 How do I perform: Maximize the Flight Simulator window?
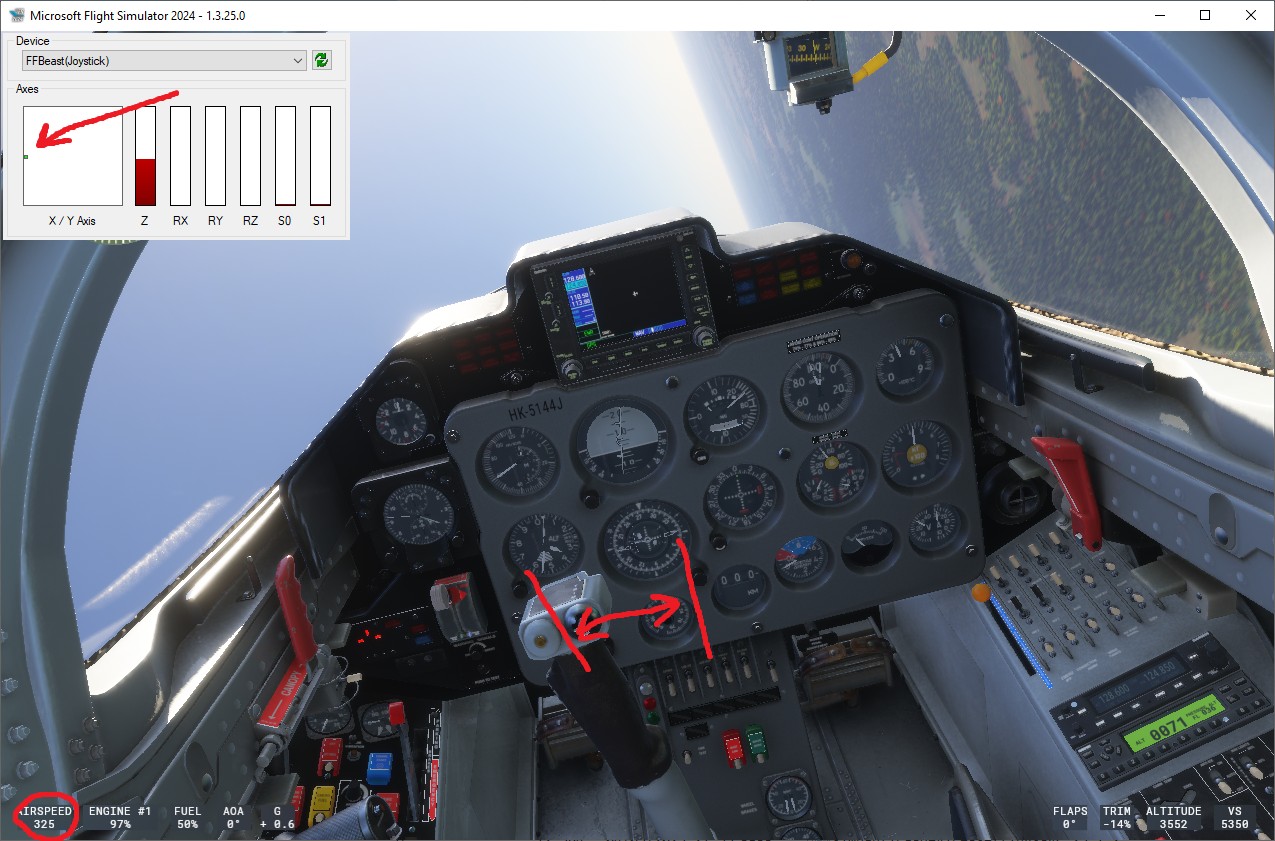pos(1206,15)
